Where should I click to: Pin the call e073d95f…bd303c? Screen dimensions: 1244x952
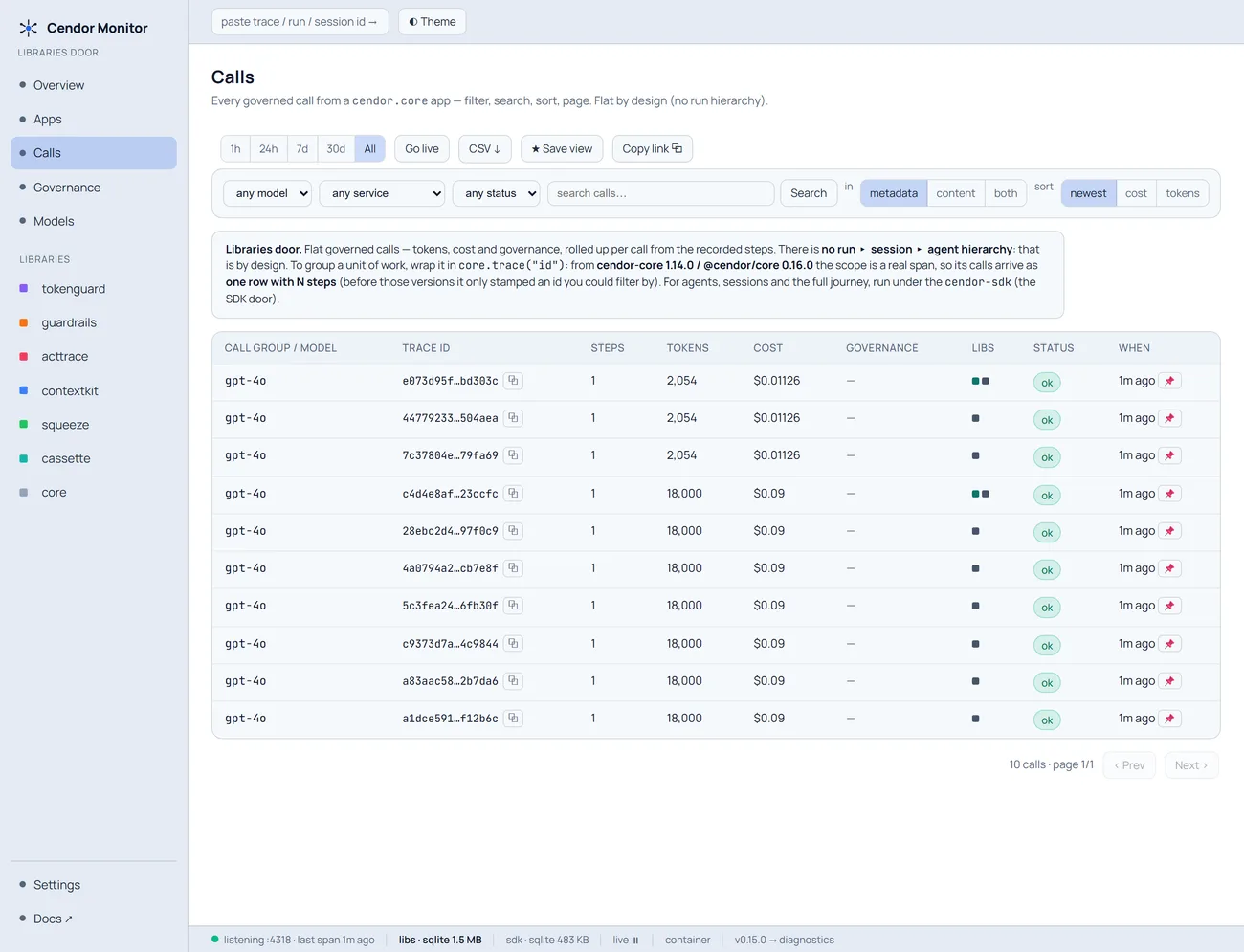point(1169,381)
